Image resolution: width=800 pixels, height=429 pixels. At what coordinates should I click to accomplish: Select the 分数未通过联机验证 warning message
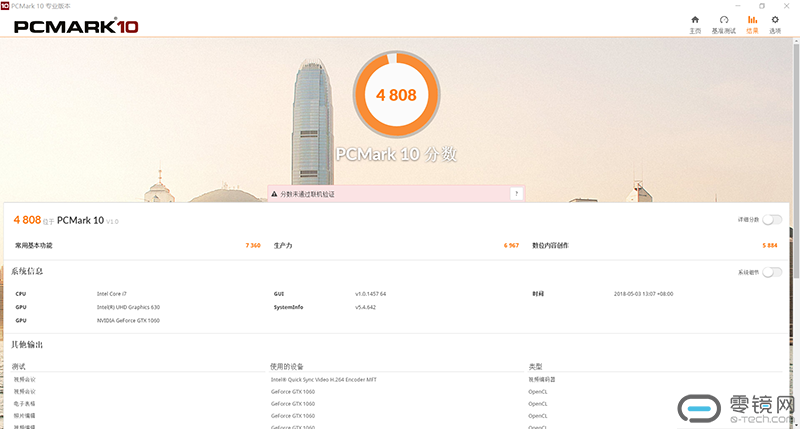(307, 194)
